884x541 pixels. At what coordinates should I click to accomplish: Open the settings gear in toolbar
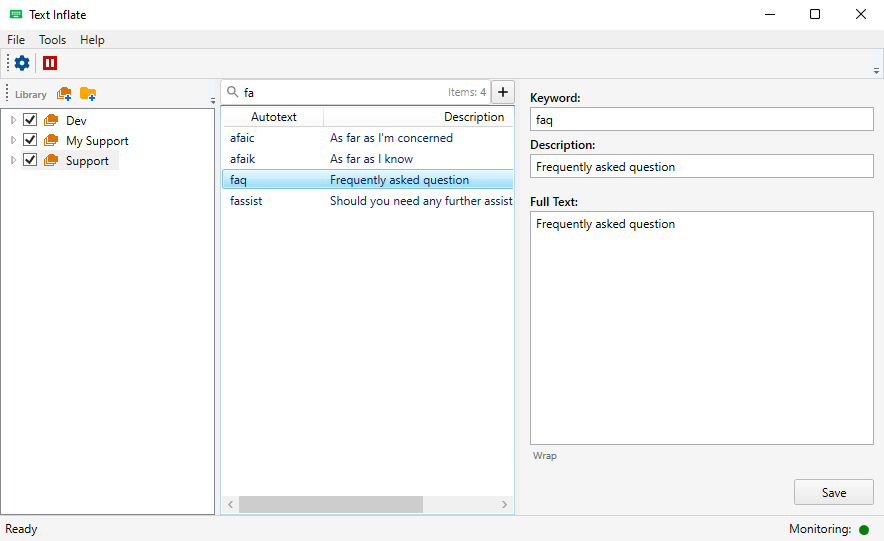pyautogui.click(x=22, y=63)
